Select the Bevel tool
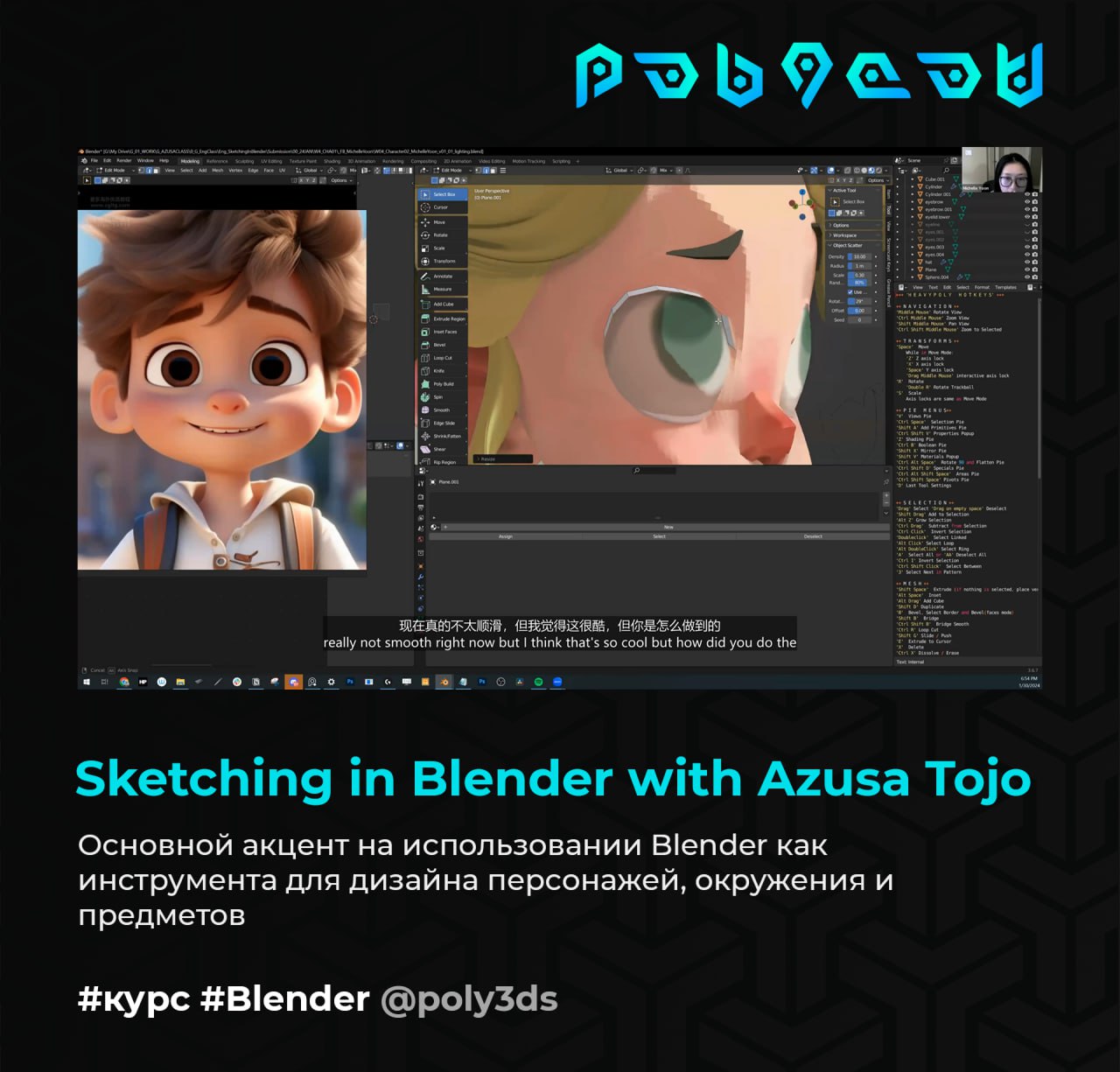This screenshot has width=1120, height=1072. 442,345
